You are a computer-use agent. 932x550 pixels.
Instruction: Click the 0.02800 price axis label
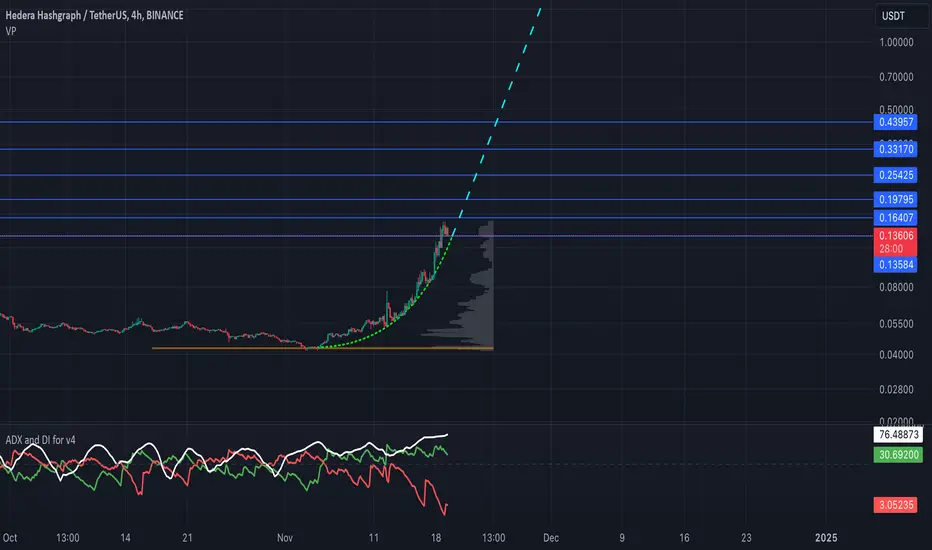pyautogui.click(x=896, y=389)
